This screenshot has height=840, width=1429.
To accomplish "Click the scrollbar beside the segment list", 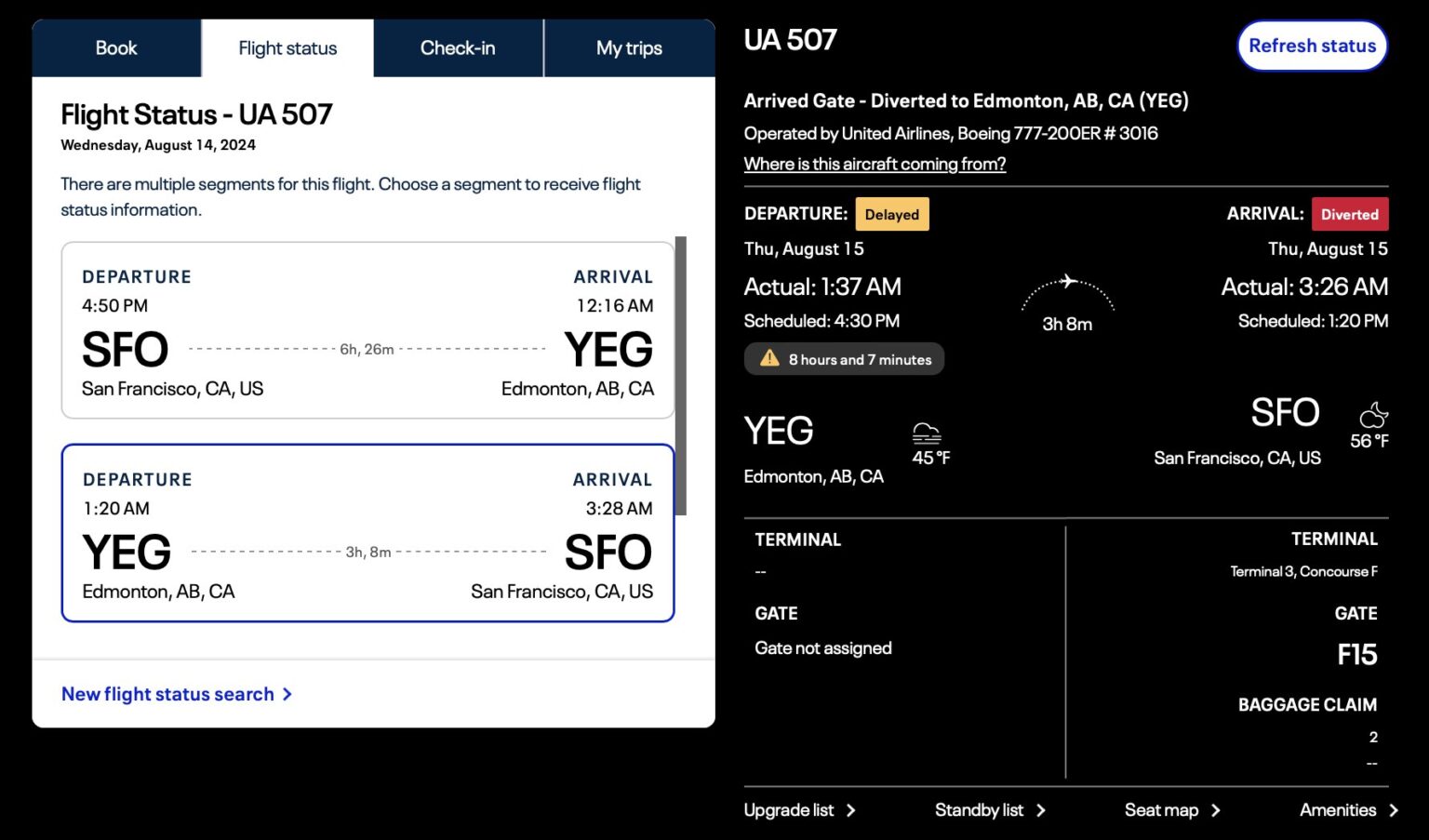I will (x=684, y=372).
